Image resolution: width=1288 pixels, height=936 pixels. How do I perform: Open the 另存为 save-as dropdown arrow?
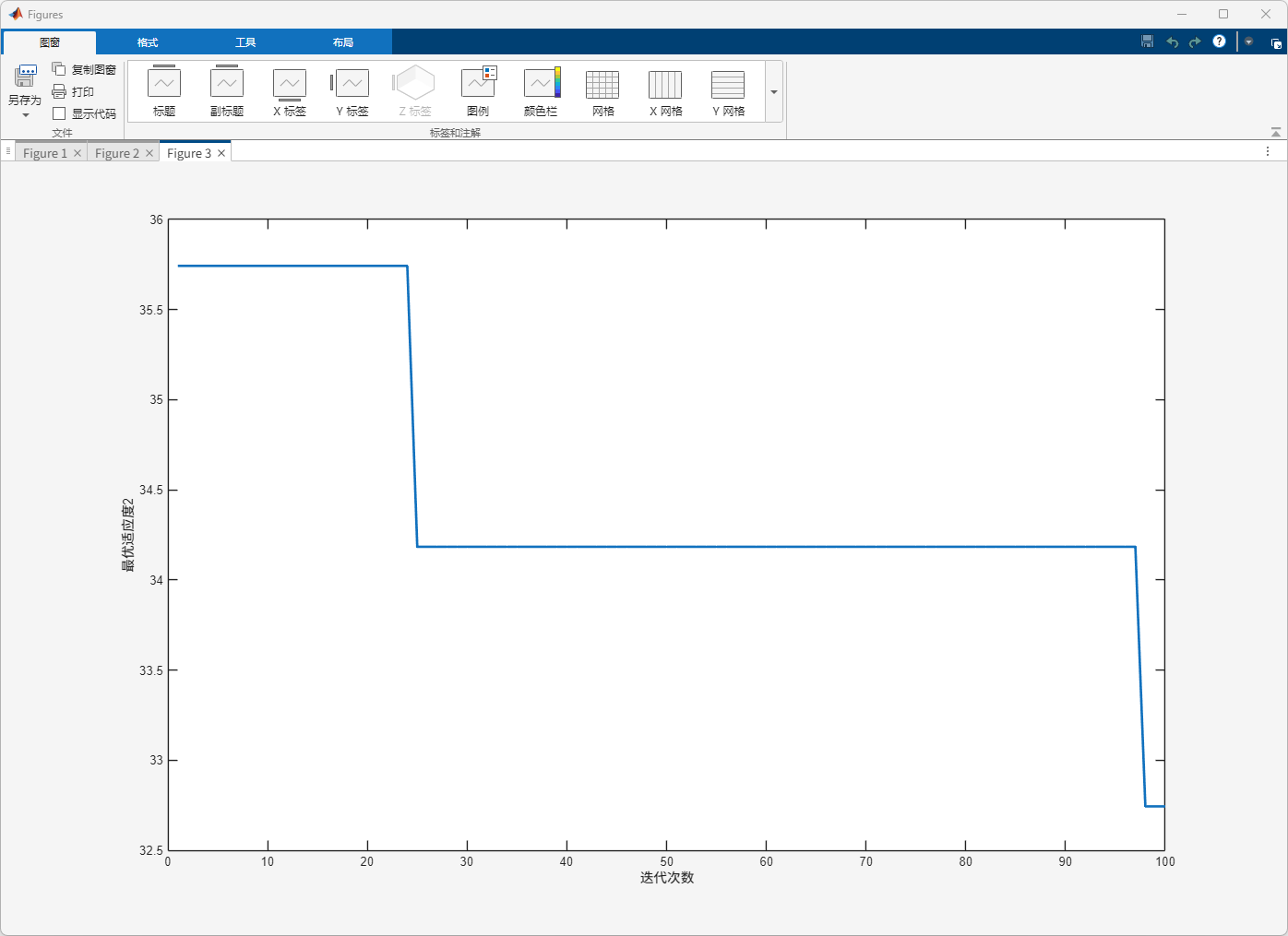(x=25, y=115)
